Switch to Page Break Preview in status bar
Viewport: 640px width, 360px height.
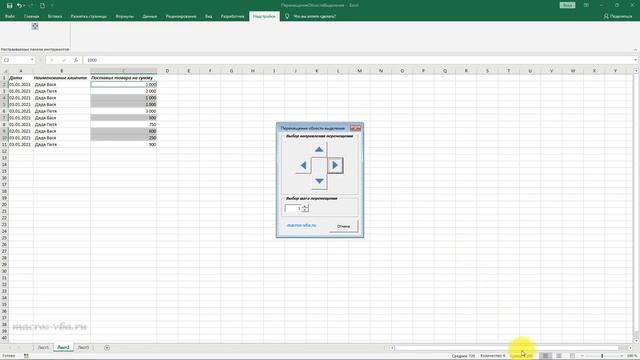tap(572, 356)
